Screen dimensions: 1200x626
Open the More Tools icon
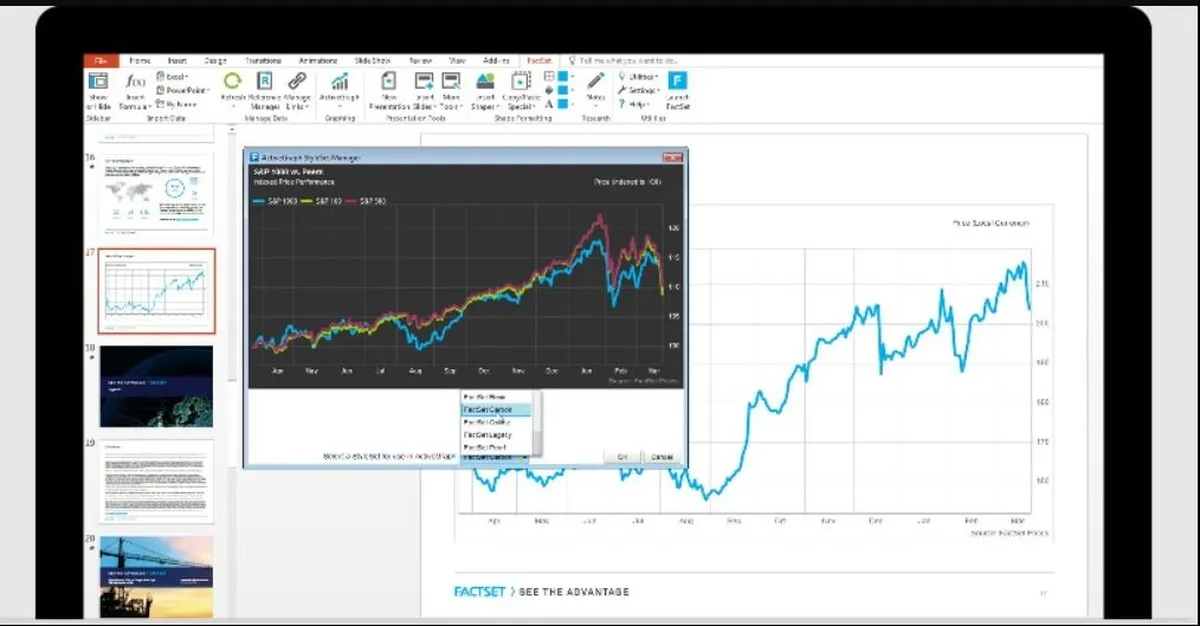pyautogui.click(x=451, y=81)
